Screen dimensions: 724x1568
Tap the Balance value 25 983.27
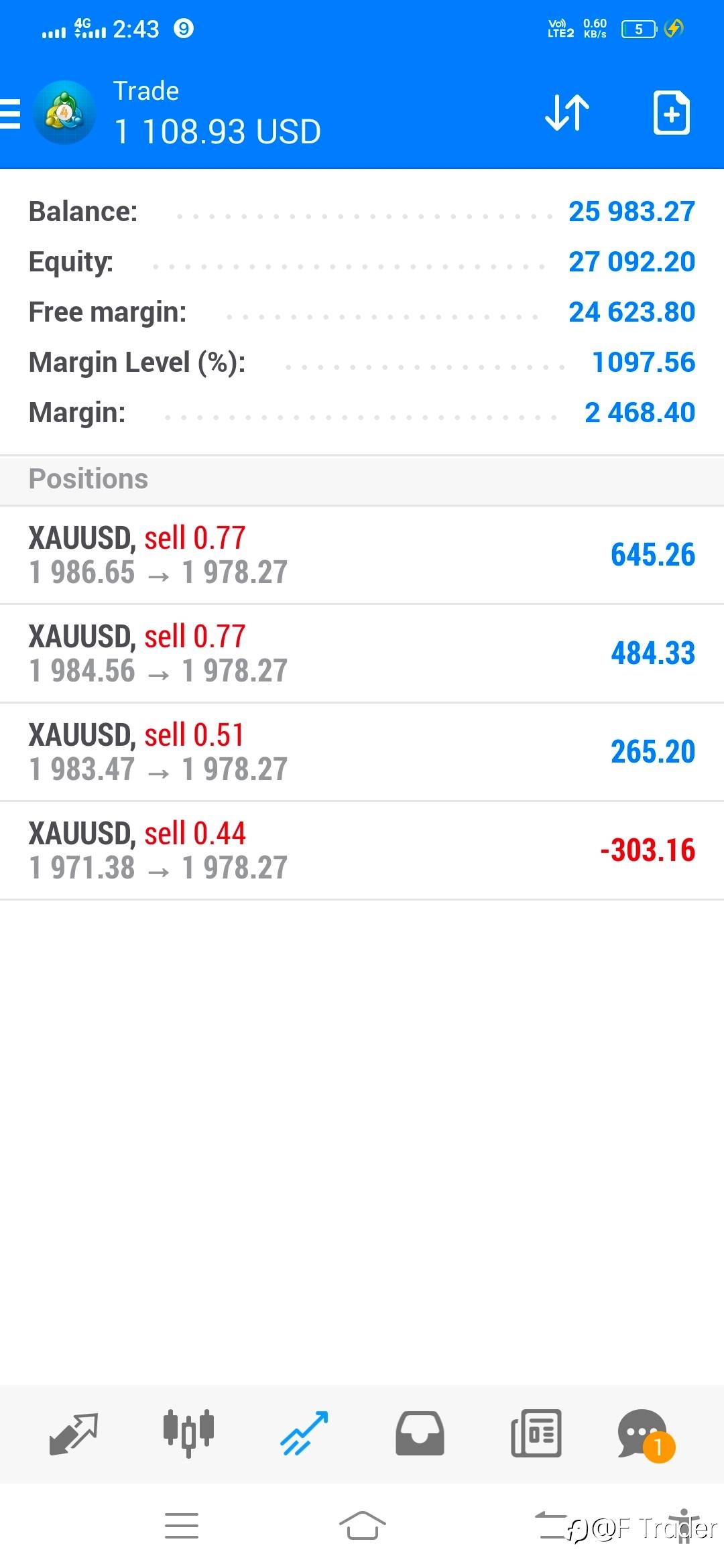pyautogui.click(x=631, y=212)
